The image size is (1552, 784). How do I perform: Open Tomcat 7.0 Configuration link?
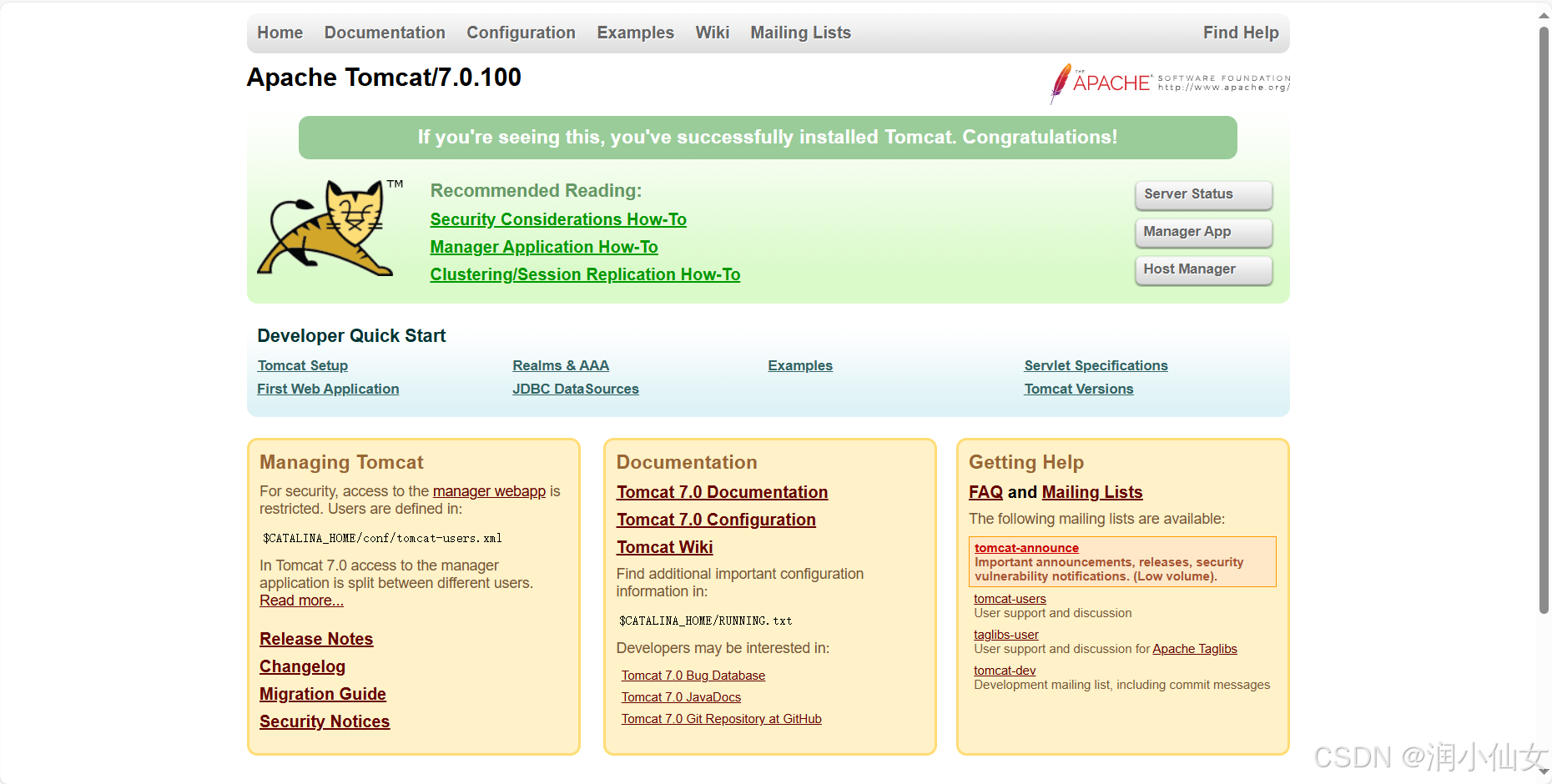pos(716,520)
